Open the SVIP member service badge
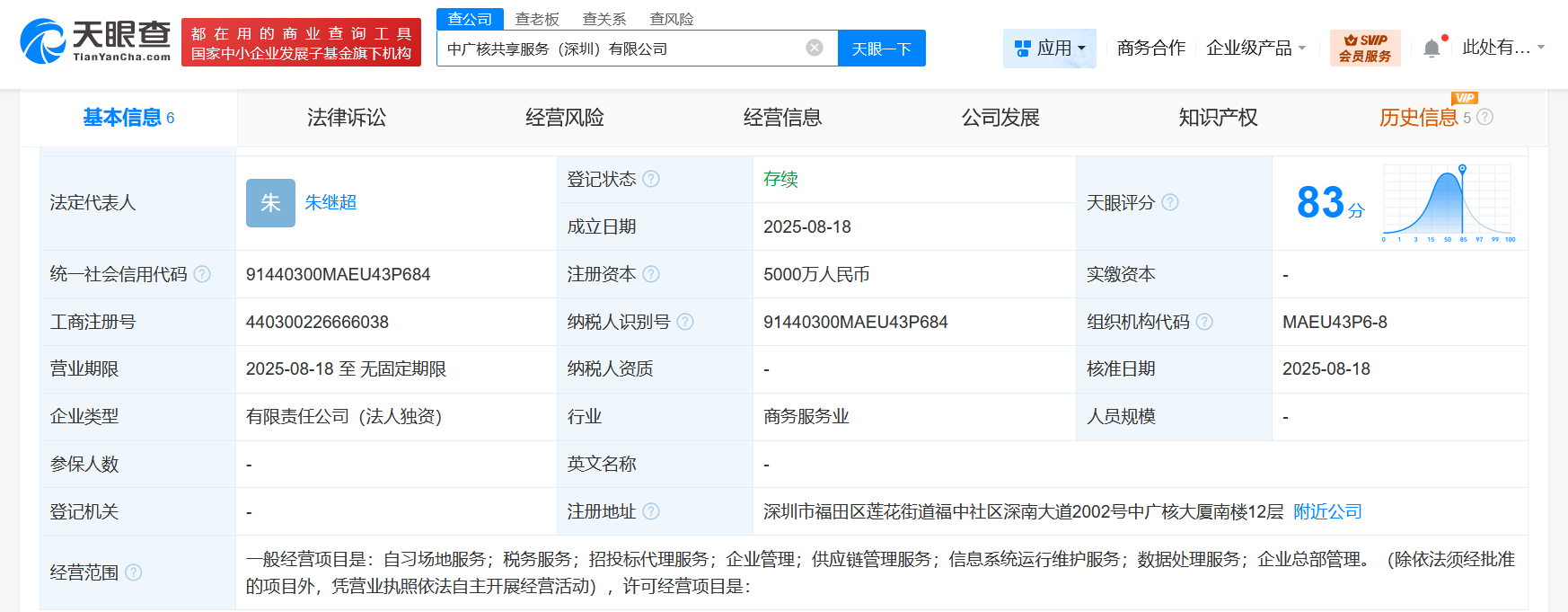 1365,48
